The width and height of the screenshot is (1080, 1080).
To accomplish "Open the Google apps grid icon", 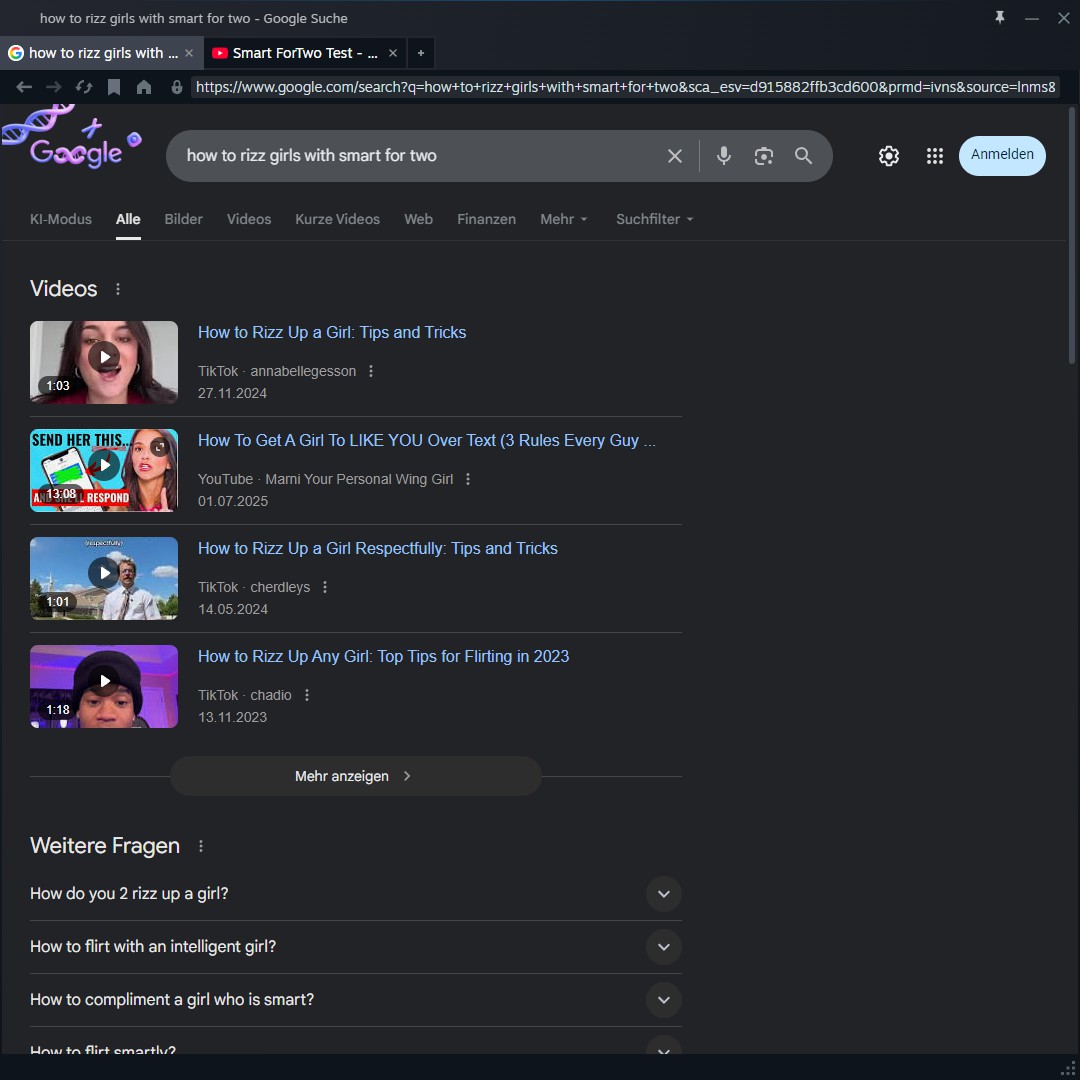I will click(x=935, y=156).
